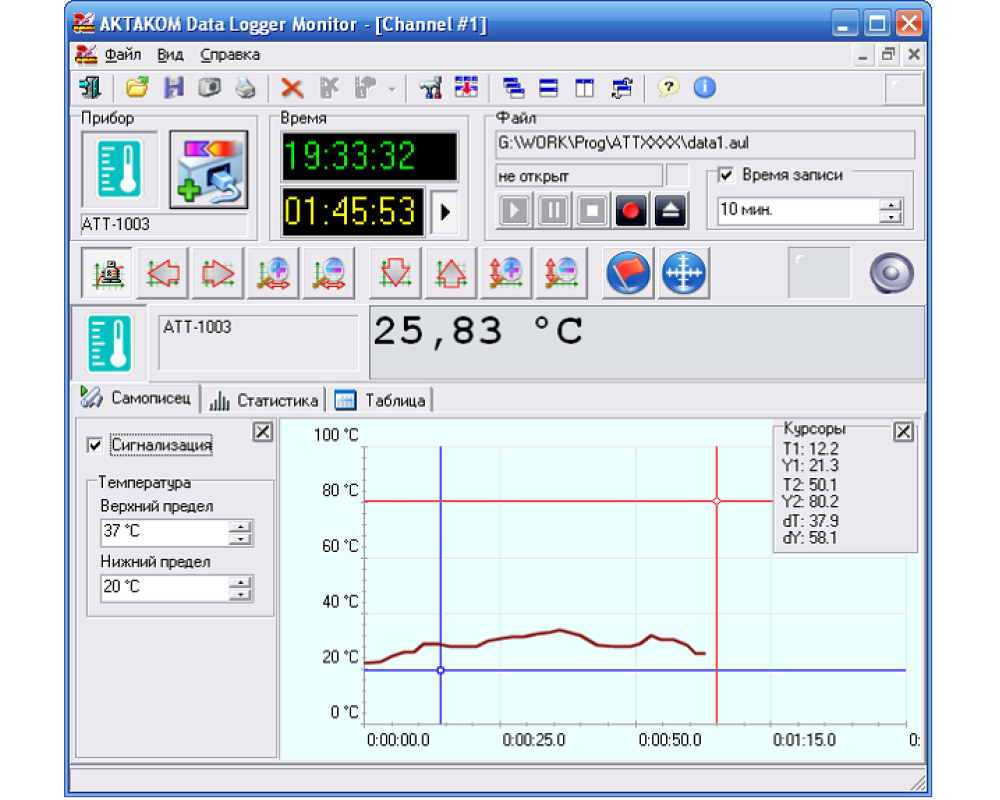The image size is (1000, 800).
Task: Expand the elapsed time arrow button
Action: coord(445,211)
